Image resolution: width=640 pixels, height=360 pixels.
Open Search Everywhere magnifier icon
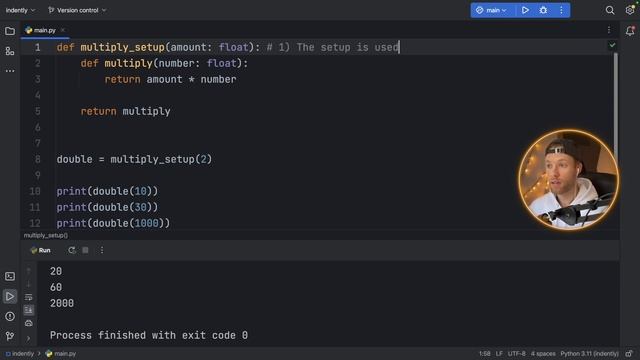coord(610,10)
